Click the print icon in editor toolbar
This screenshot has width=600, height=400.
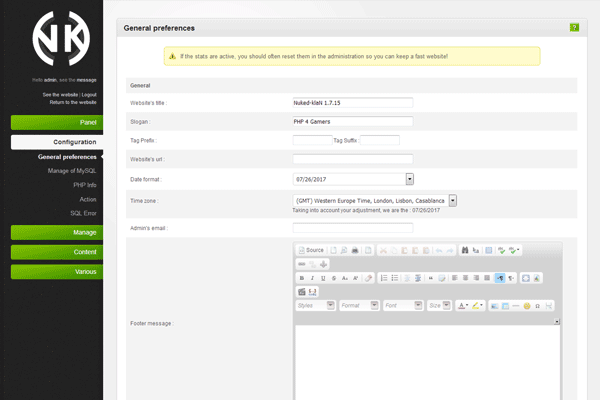pos(354,249)
